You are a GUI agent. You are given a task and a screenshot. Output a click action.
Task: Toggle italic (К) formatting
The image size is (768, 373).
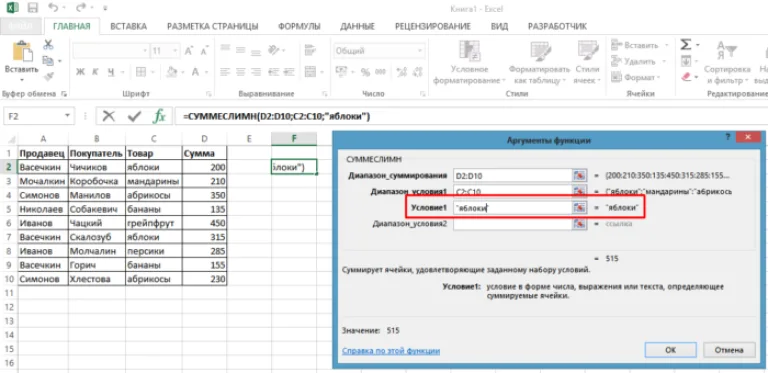click(96, 72)
